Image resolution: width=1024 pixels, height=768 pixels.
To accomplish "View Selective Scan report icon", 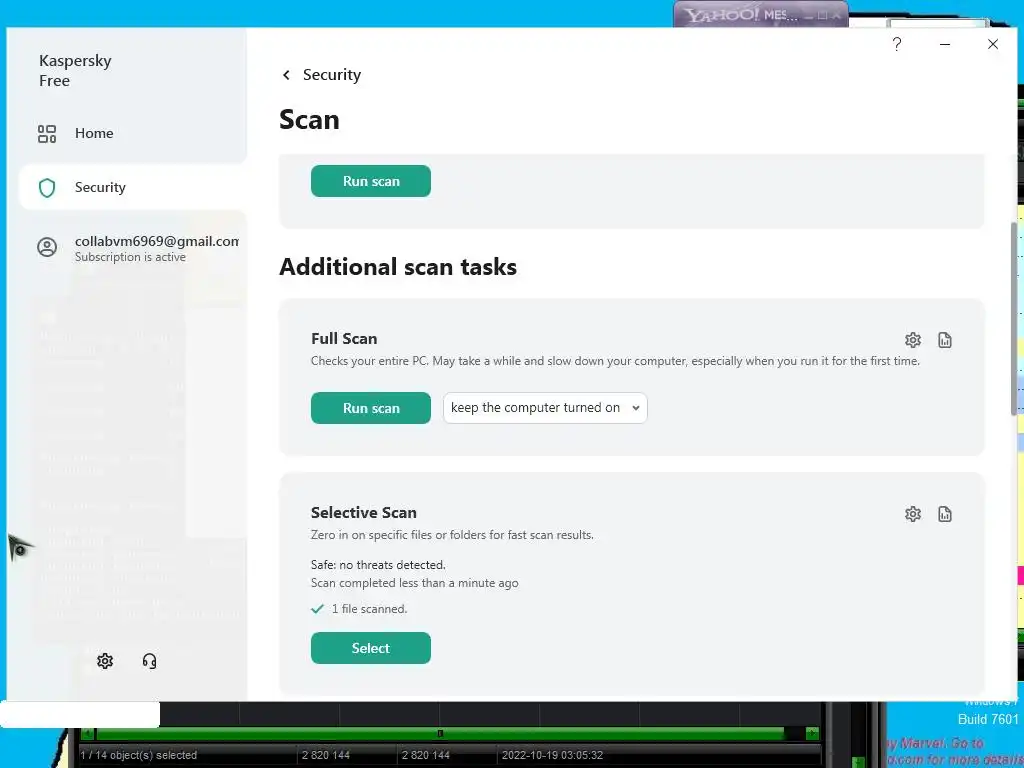I will (x=944, y=514).
